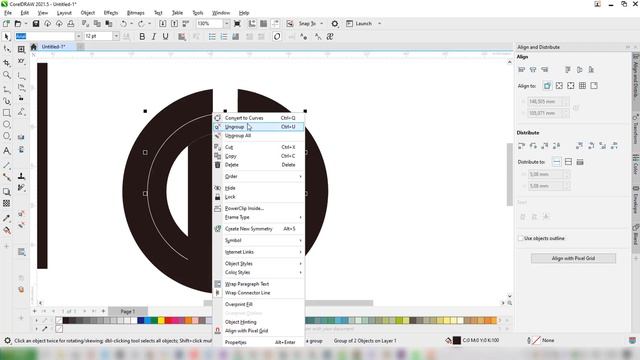Expand the Launch dropdown
The width and height of the screenshot is (640, 360).
click(380, 24)
